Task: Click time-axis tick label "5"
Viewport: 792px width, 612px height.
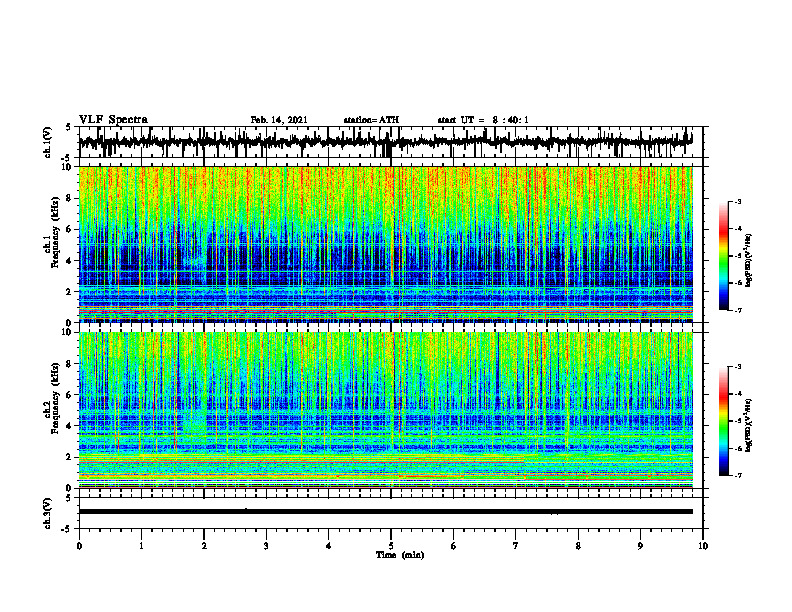Action: point(391,546)
